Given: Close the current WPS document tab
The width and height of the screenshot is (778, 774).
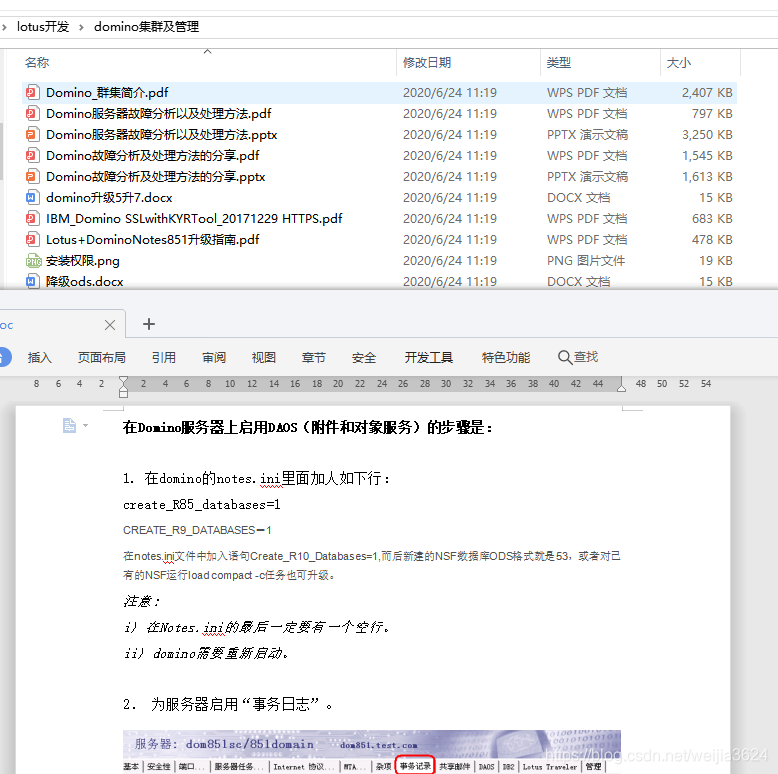Looking at the screenshot, I should [x=110, y=325].
